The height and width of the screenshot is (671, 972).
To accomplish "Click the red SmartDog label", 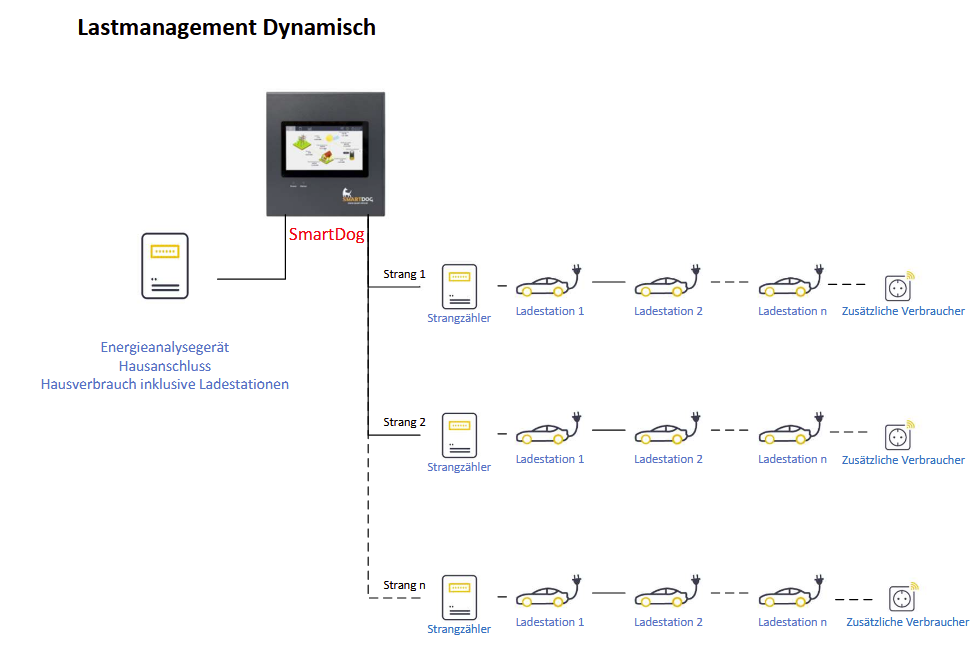I will pos(326,235).
